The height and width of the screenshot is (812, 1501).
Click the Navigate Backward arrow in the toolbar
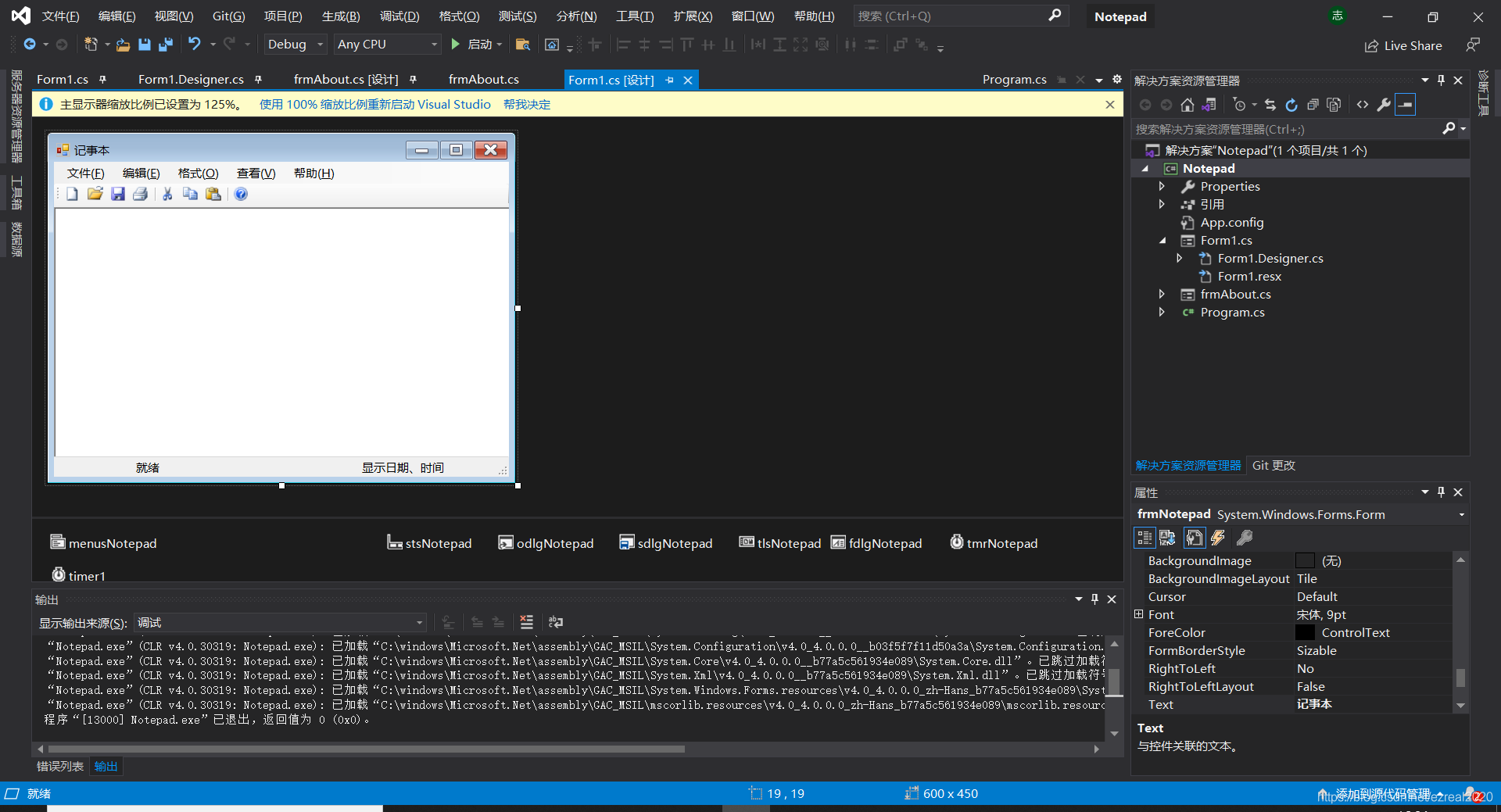[x=30, y=45]
